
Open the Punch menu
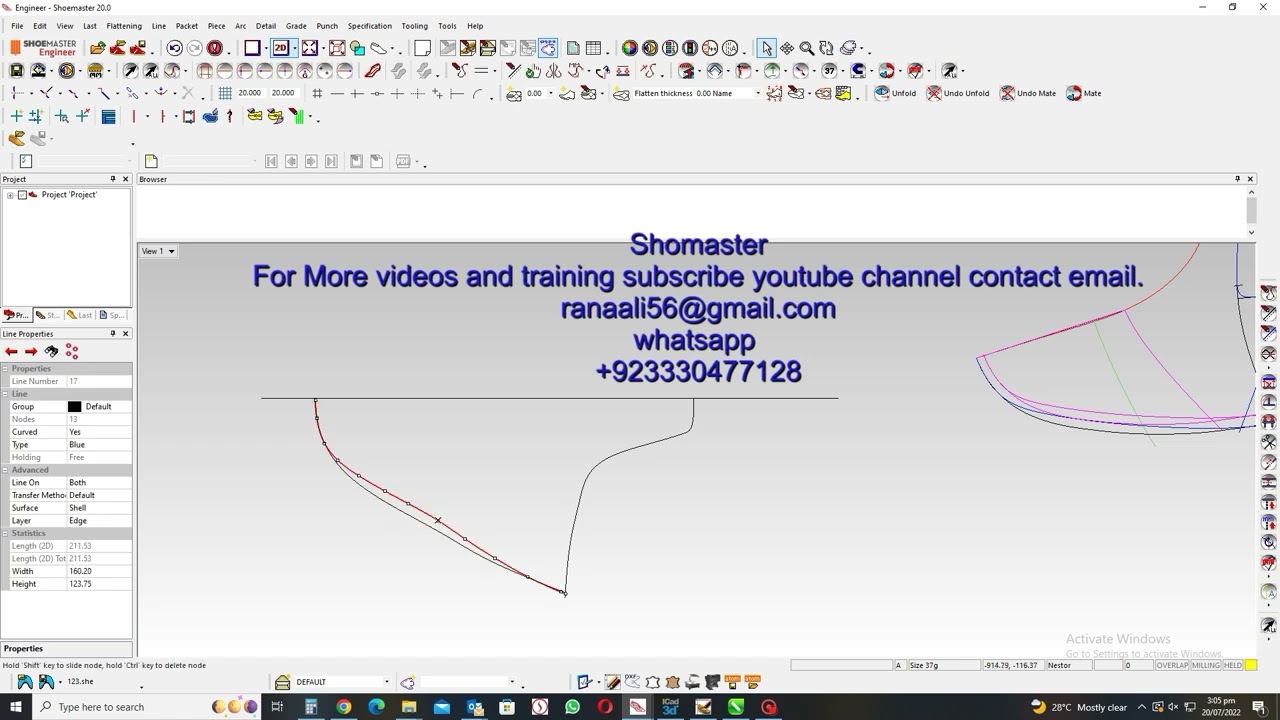(x=327, y=26)
